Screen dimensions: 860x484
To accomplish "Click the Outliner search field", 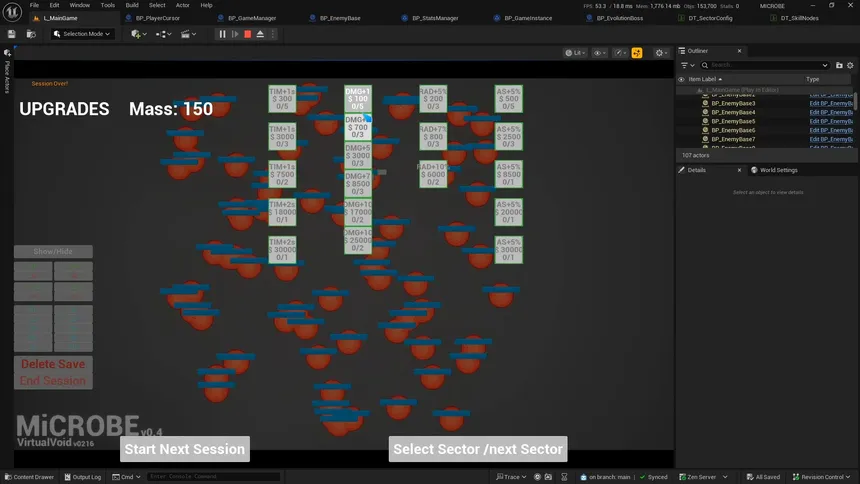I will pos(765,65).
